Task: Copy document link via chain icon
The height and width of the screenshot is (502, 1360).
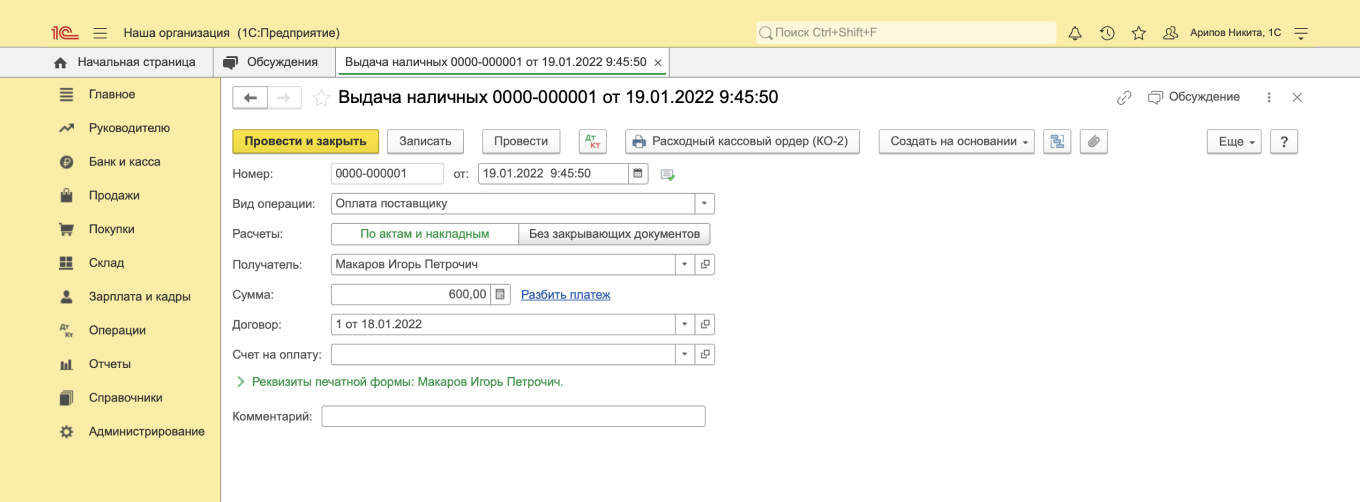Action: [1124, 98]
